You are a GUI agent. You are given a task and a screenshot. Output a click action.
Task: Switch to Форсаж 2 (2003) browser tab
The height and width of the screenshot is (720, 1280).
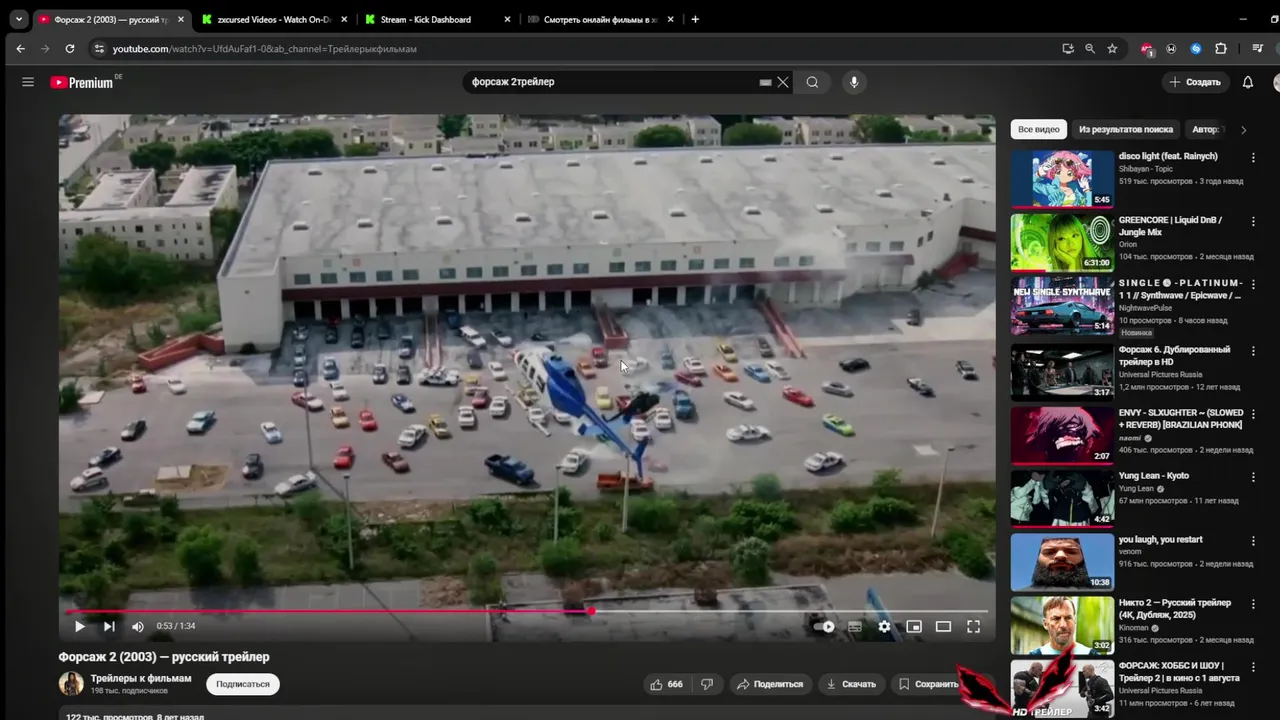110,19
